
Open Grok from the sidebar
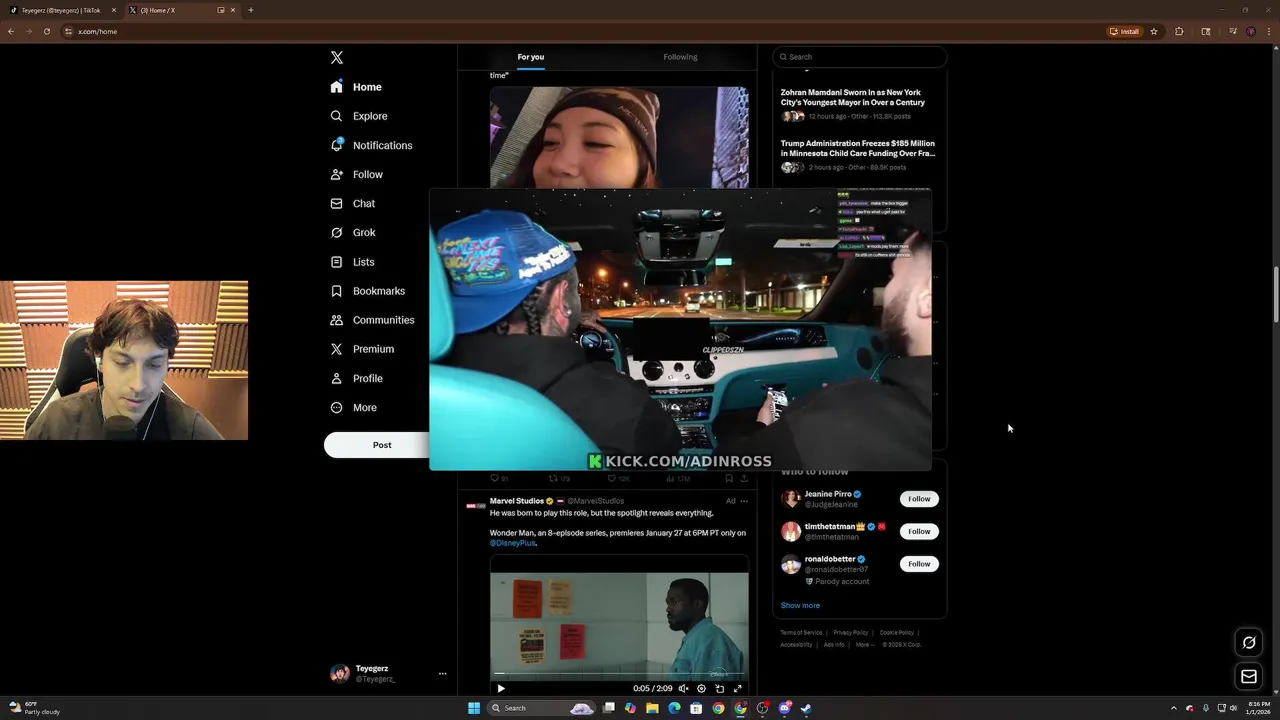tap(353, 232)
